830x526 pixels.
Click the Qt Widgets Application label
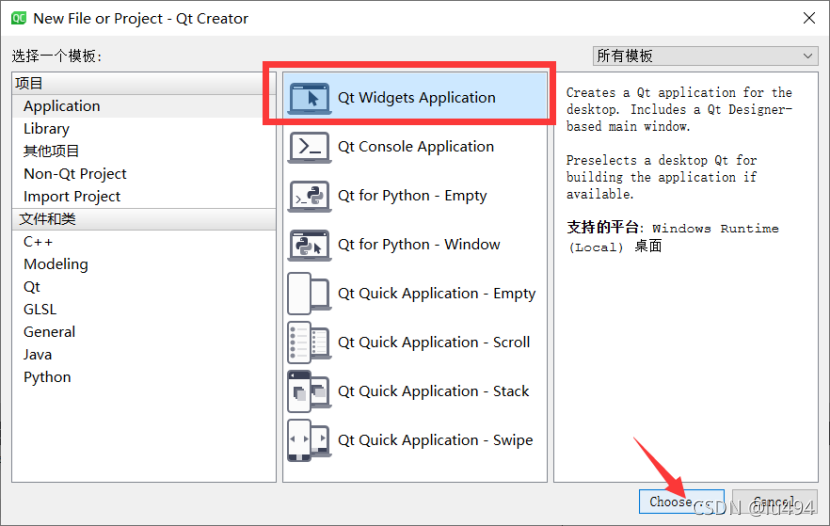(417, 98)
